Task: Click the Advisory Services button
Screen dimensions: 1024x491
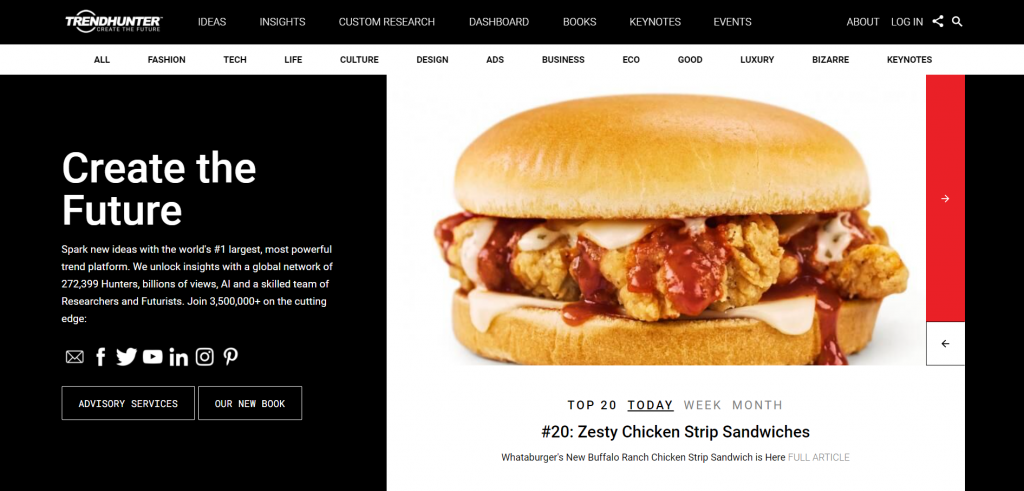Action: point(128,403)
